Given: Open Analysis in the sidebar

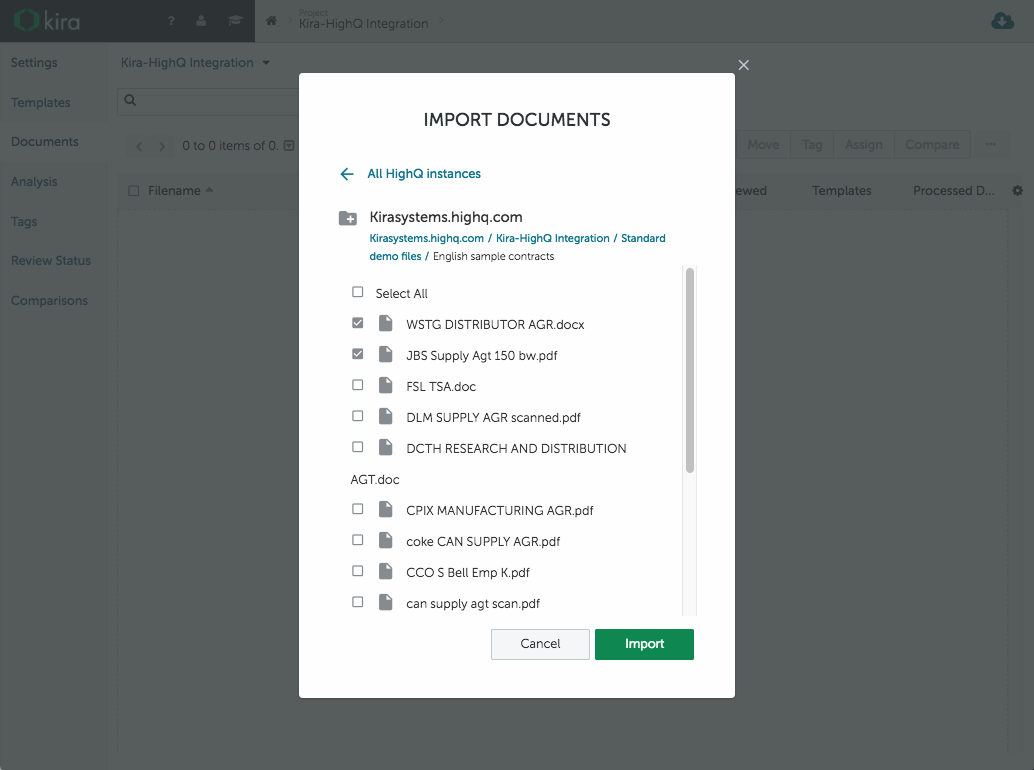Looking at the screenshot, I should 34,182.
